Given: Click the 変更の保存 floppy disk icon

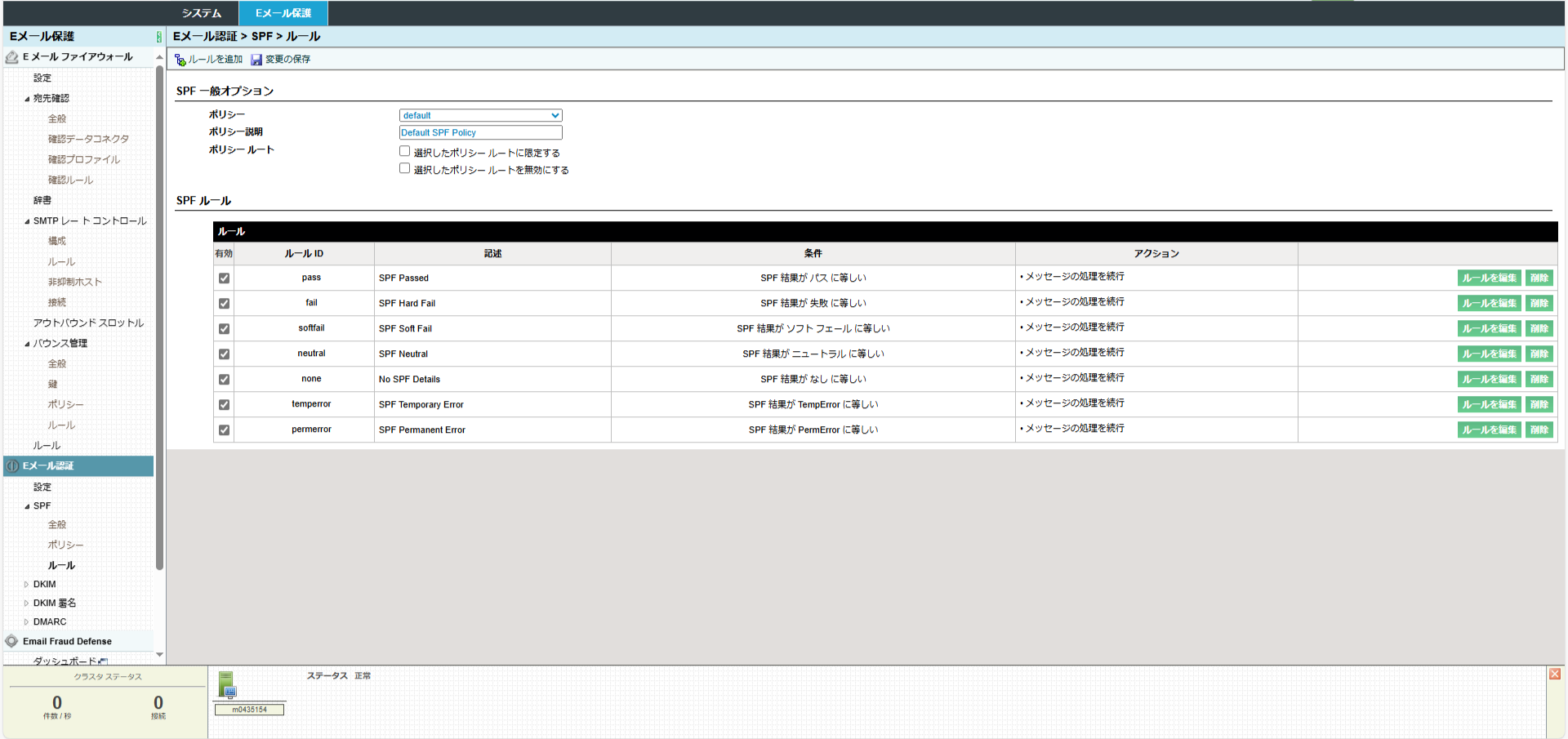Looking at the screenshot, I should point(256,60).
